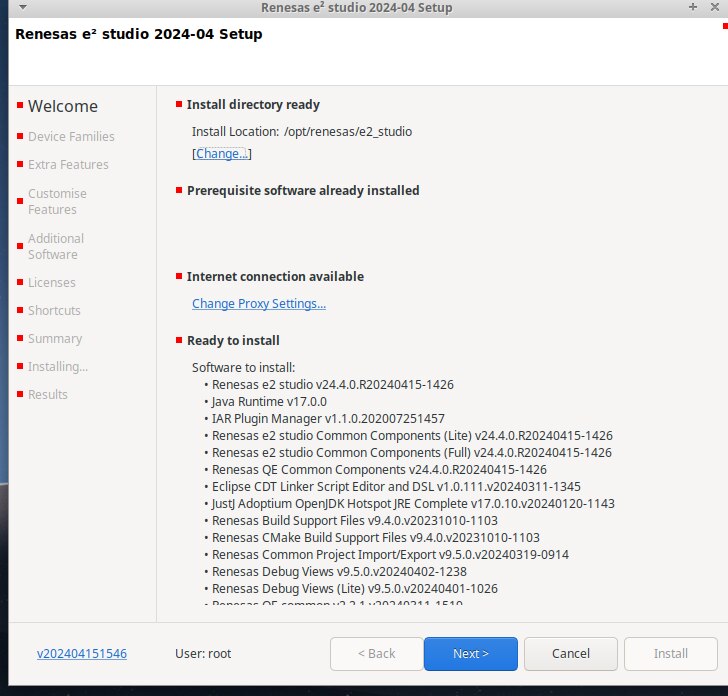Click the v202404151546 version link
This screenshot has height=696, width=728.
[x=82, y=654]
